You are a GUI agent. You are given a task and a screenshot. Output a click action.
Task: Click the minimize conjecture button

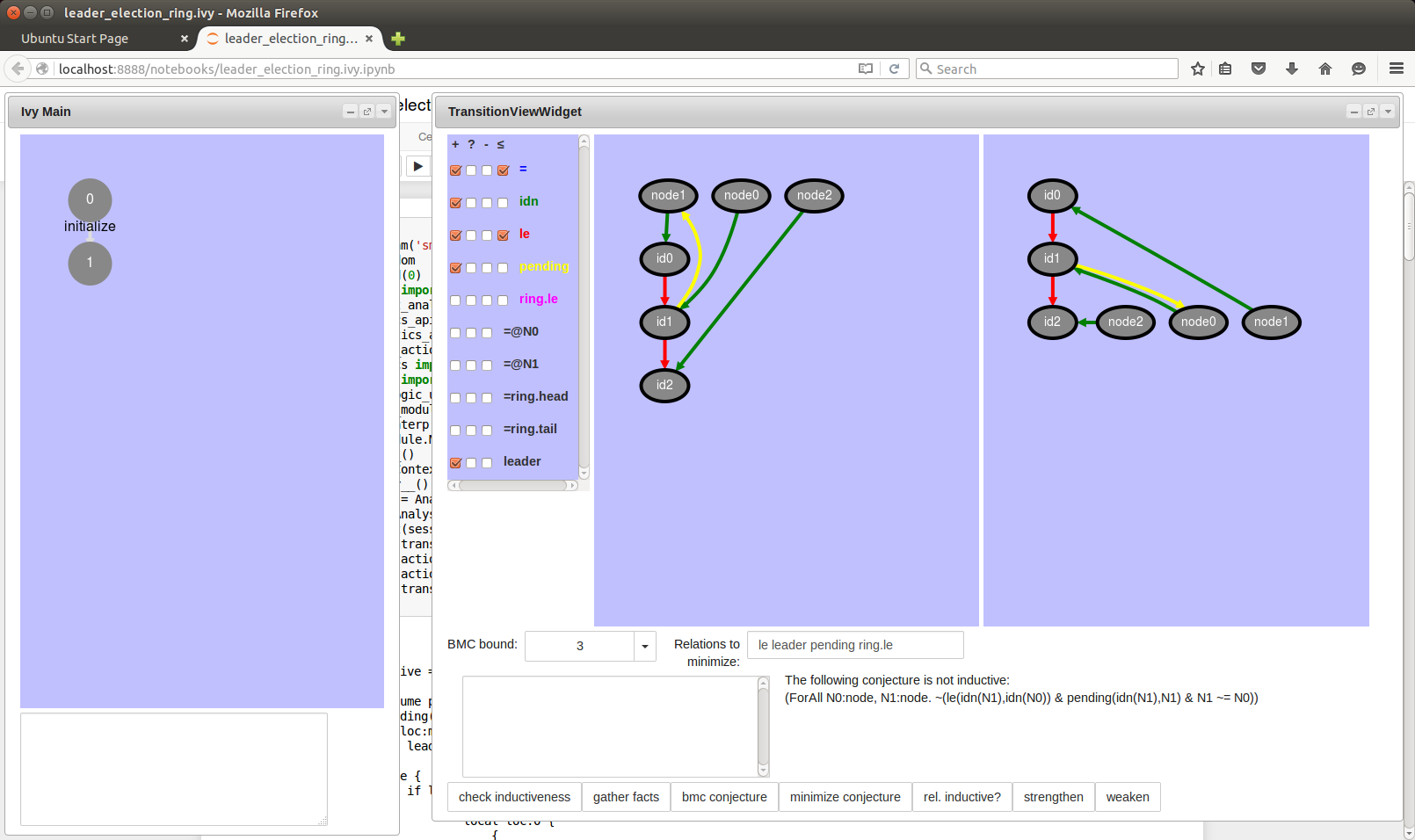click(x=845, y=797)
